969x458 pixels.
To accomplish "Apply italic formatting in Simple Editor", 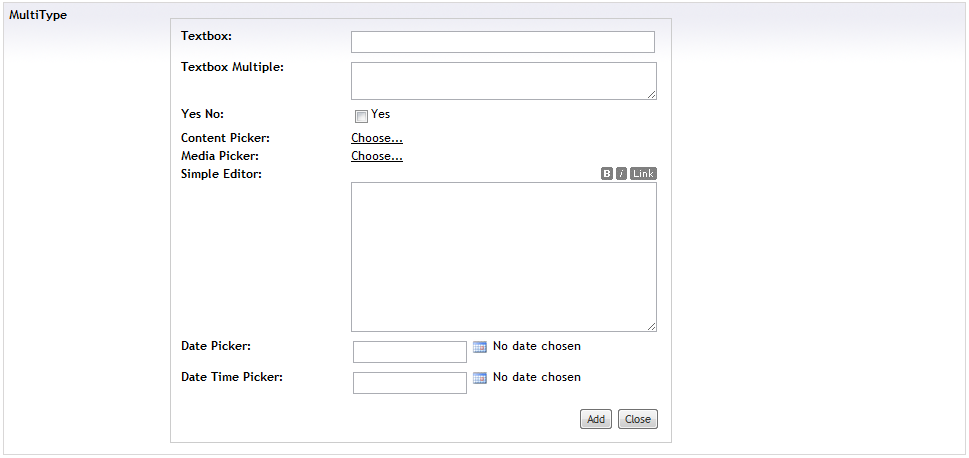I will coord(622,174).
